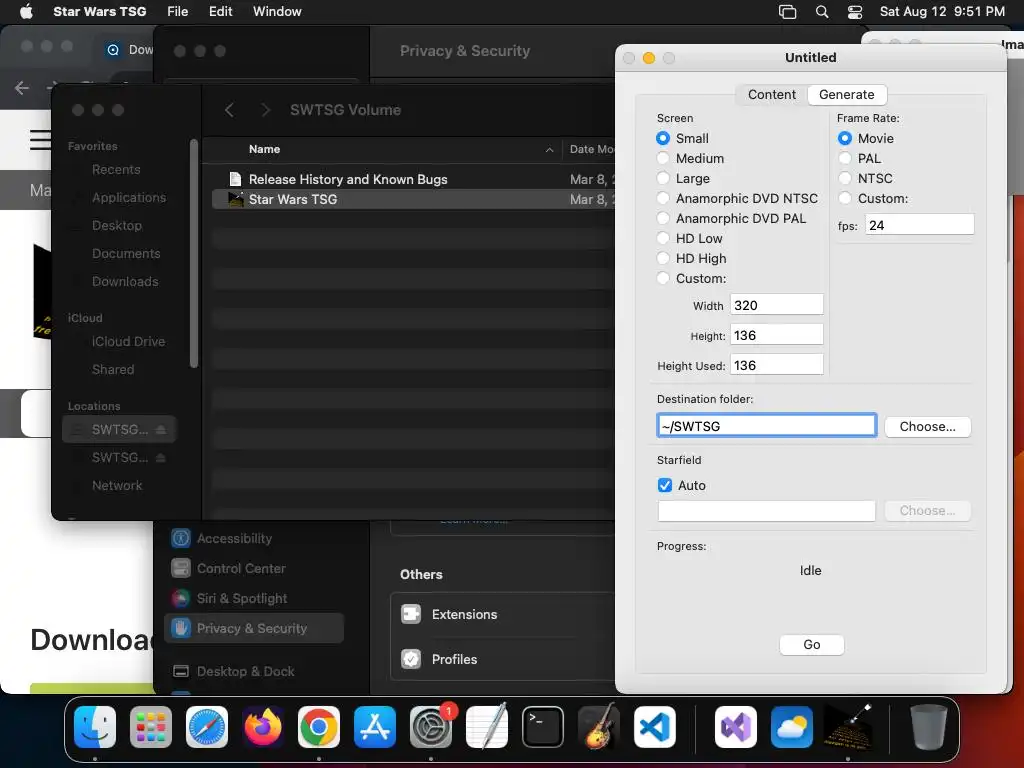Launch Safari from the Dock
The width and height of the screenshot is (1024, 768).
click(x=207, y=727)
